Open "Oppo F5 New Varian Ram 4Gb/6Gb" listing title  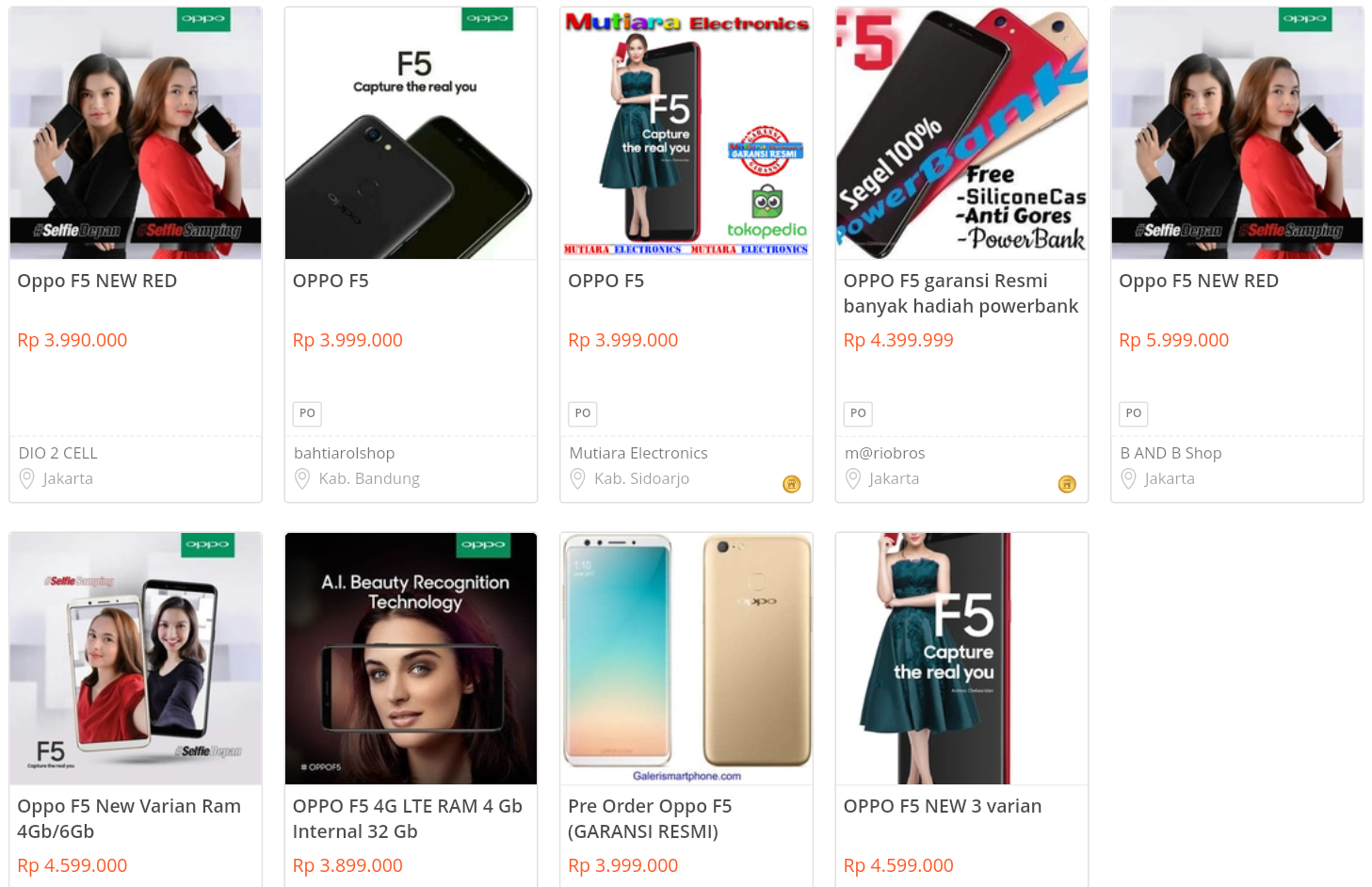point(129,818)
